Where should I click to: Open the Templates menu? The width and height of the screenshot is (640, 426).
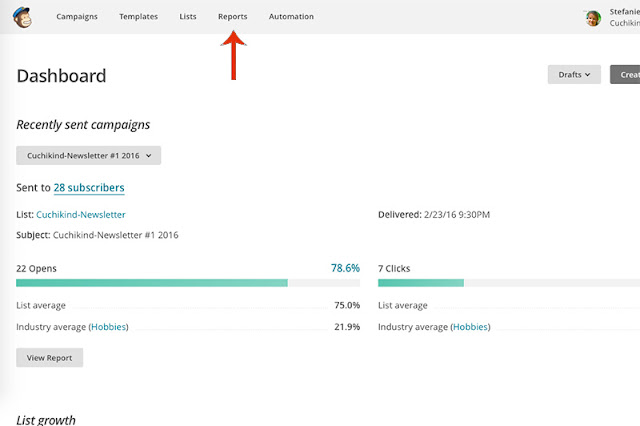138,17
